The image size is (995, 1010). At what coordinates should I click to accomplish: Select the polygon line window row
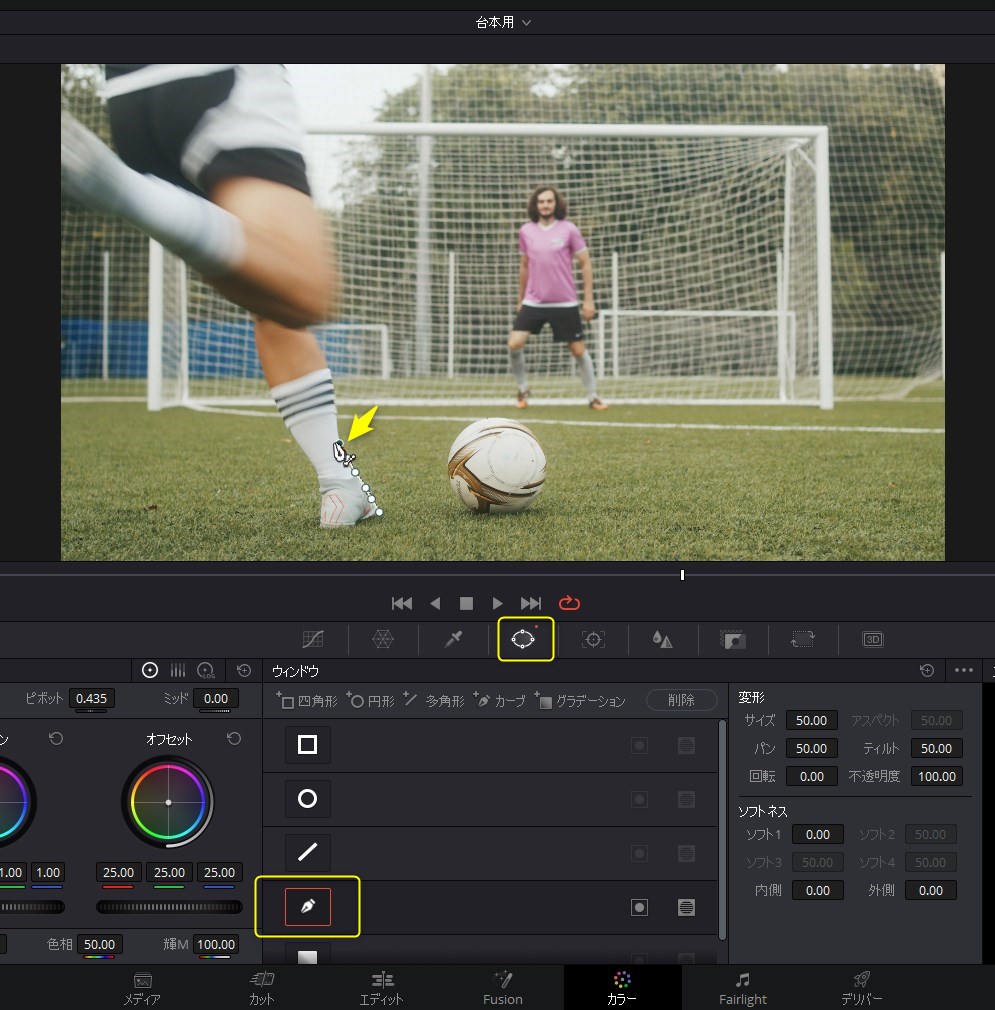click(490, 853)
